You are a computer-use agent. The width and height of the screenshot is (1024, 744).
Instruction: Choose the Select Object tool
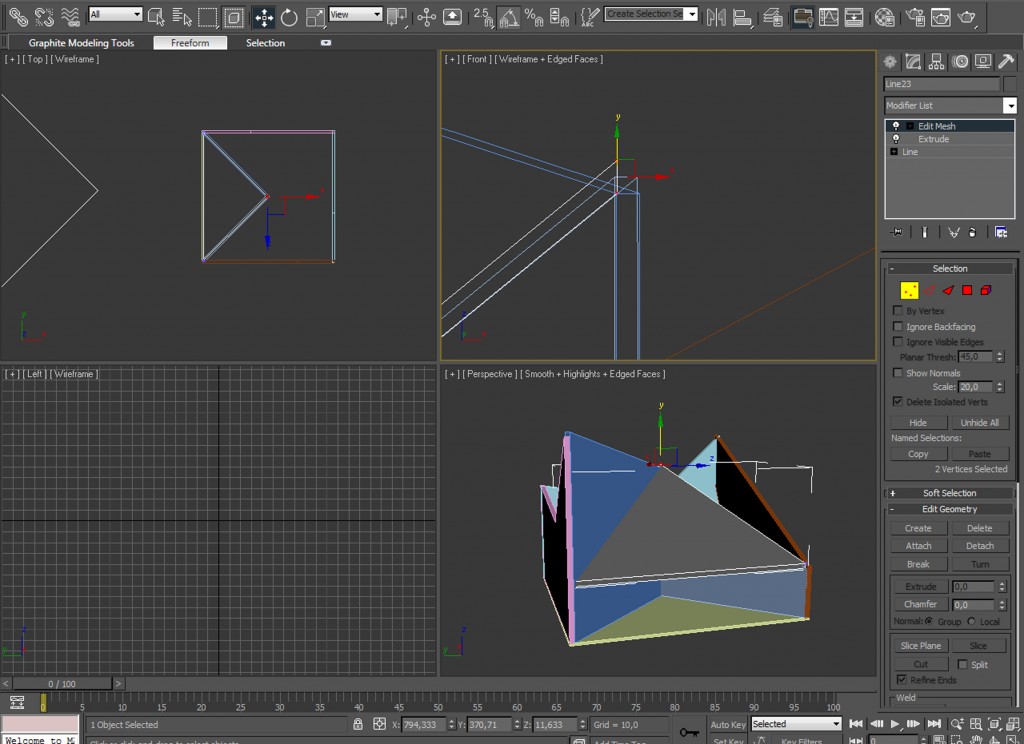click(156, 17)
